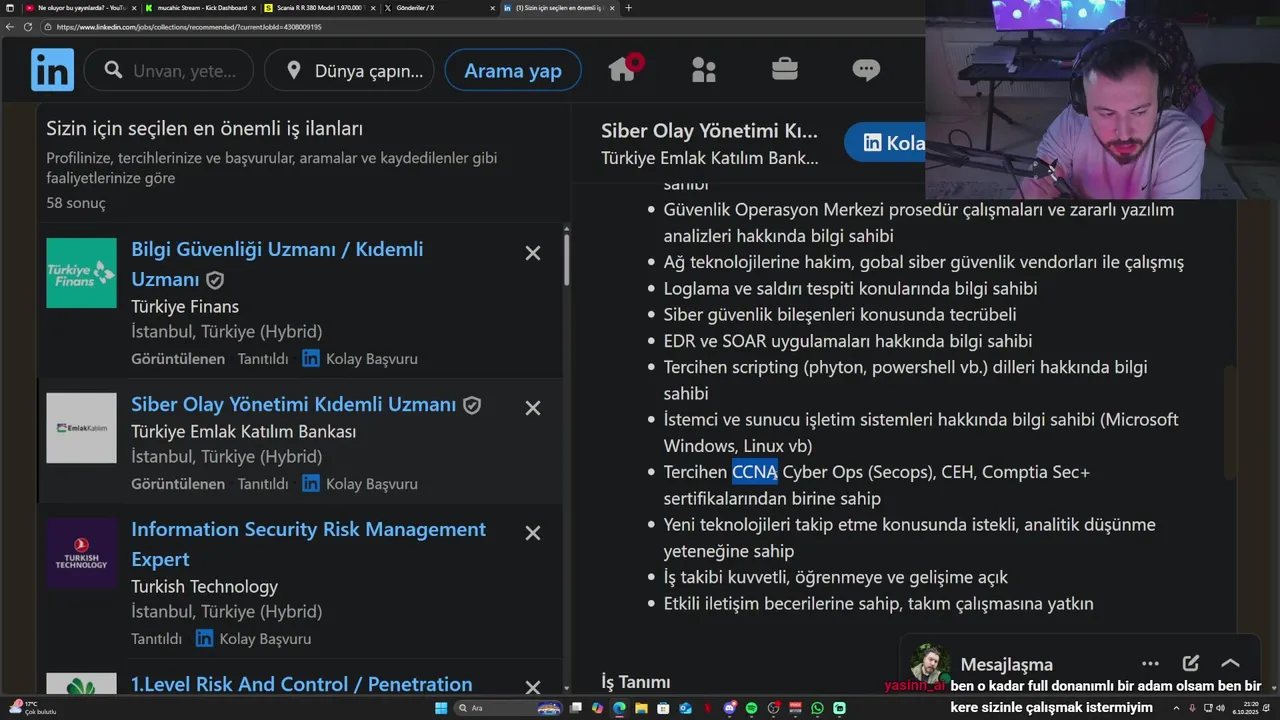Viewport: 1280px width, 720px height.
Task: Open 1.Level Risk And Control / Penetration listing
Action: click(301, 684)
